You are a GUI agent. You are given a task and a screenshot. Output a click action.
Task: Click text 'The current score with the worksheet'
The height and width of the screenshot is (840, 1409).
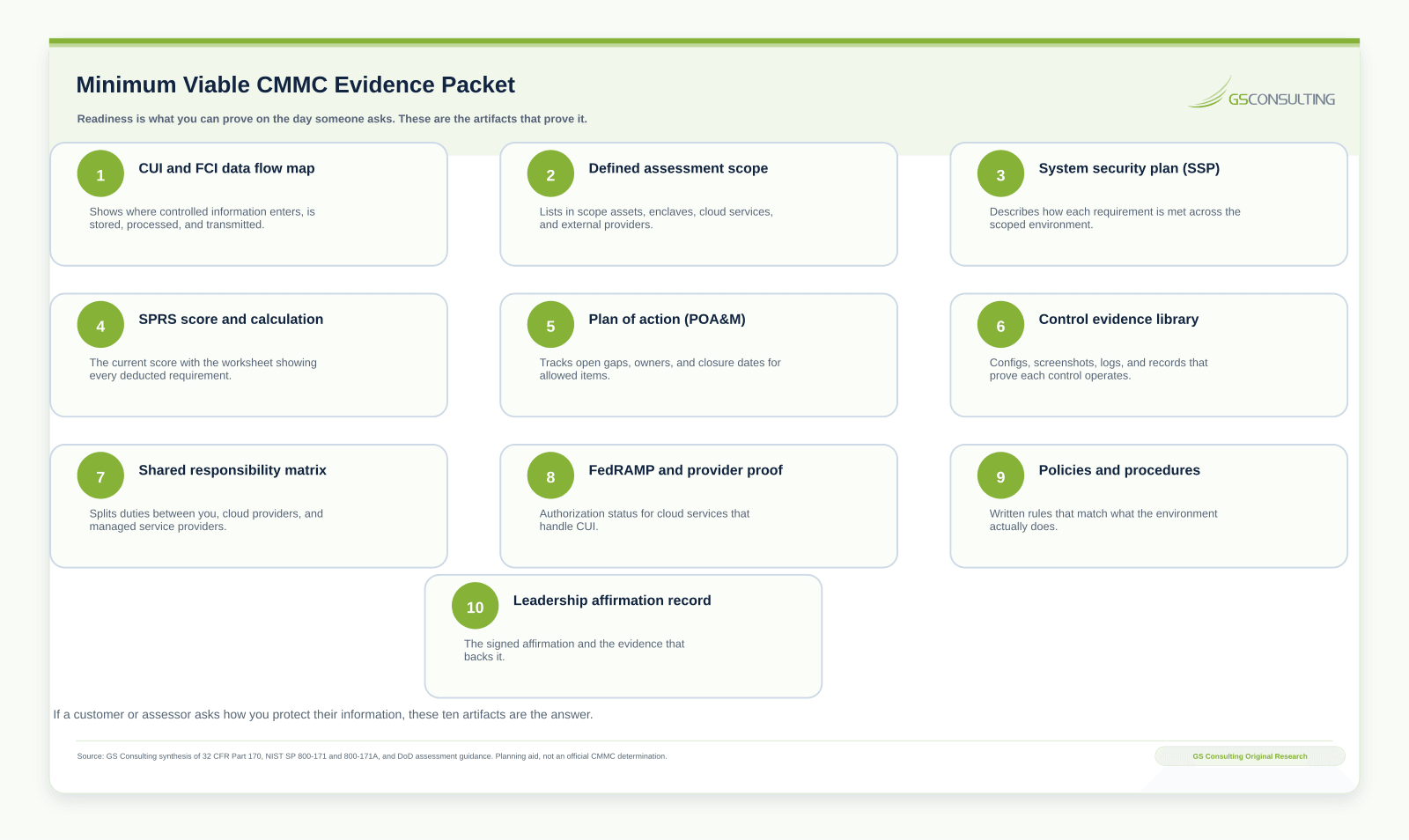[x=203, y=369]
